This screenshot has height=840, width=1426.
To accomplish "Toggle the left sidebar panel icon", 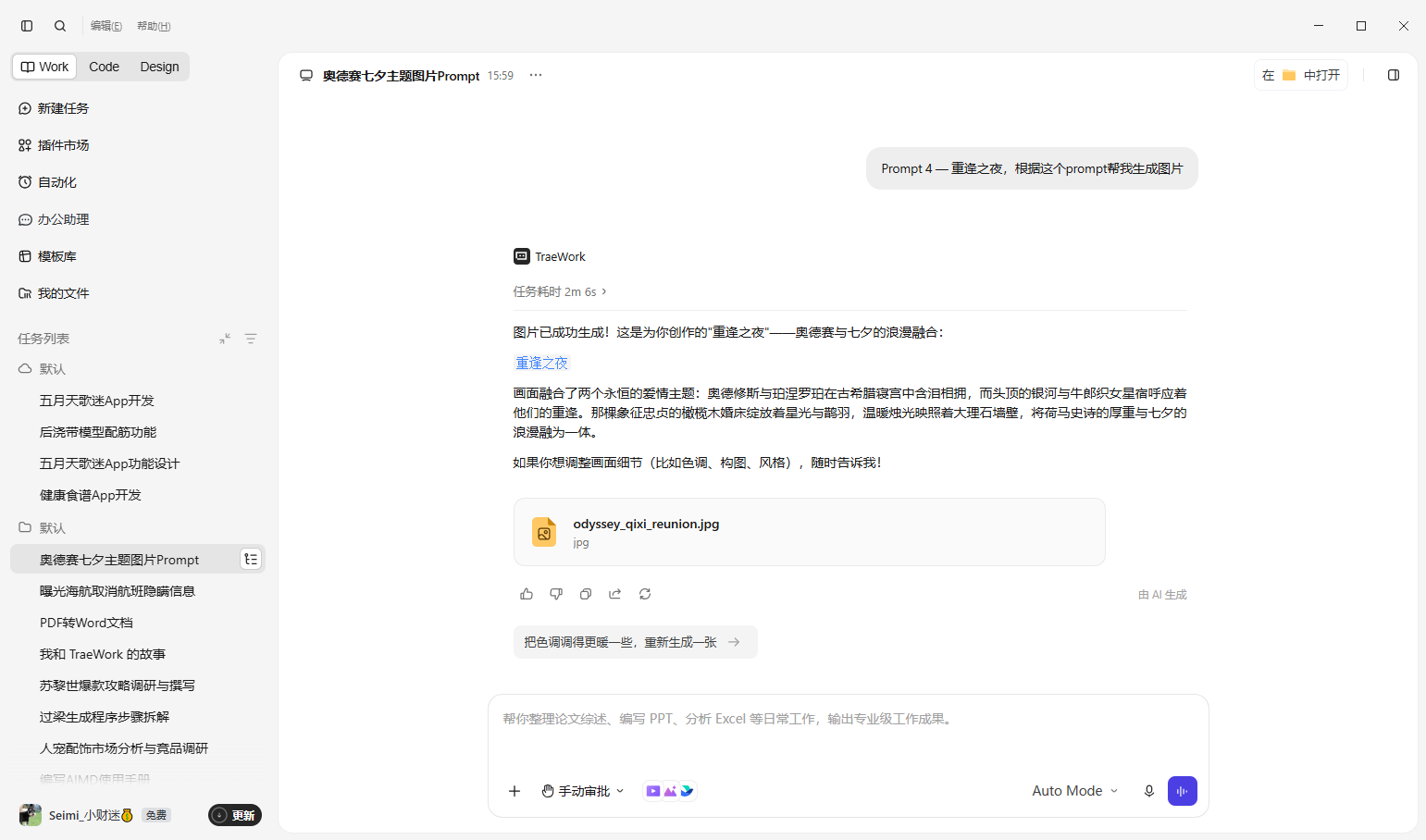I will (27, 26).
